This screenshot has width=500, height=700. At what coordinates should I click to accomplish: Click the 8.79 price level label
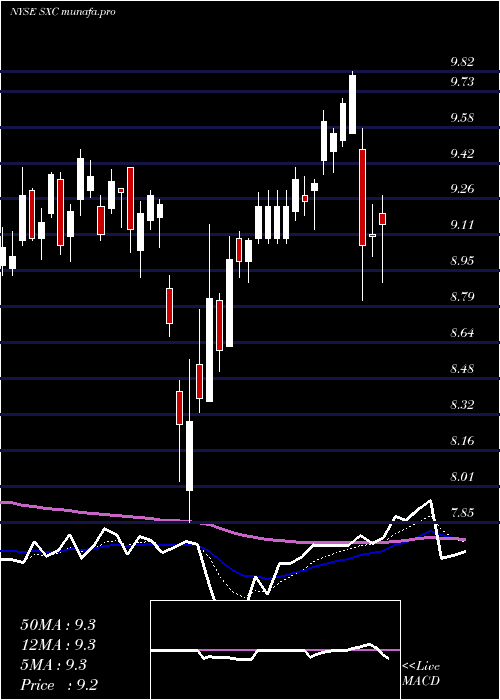coord(462,296)
